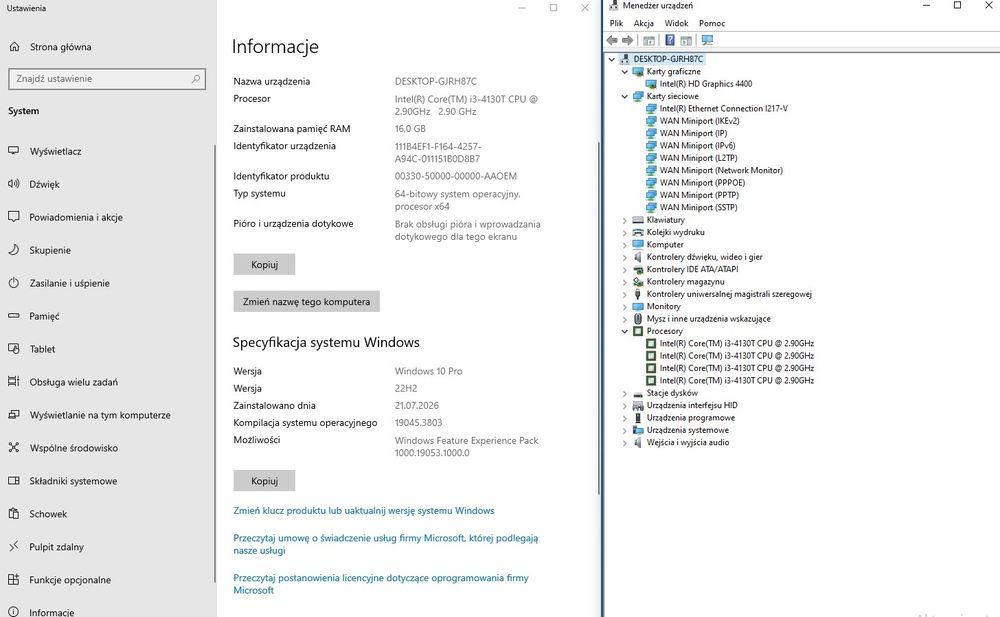The image size is (1000, 617).
Task: Open Przeczytaj umowę o świadczenie usług link
Action: [x=385, y=544]
